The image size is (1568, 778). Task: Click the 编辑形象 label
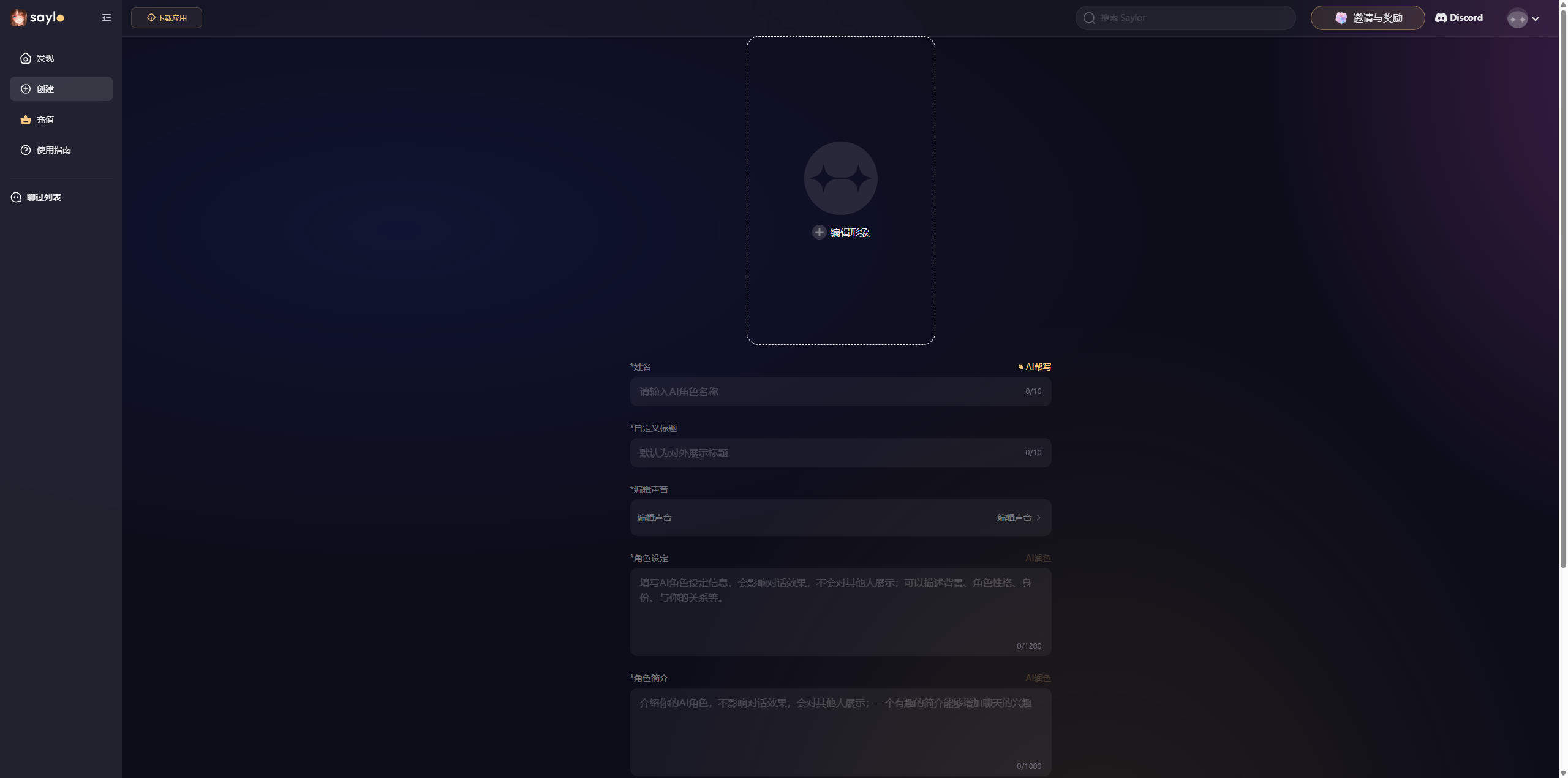(850, 232)
